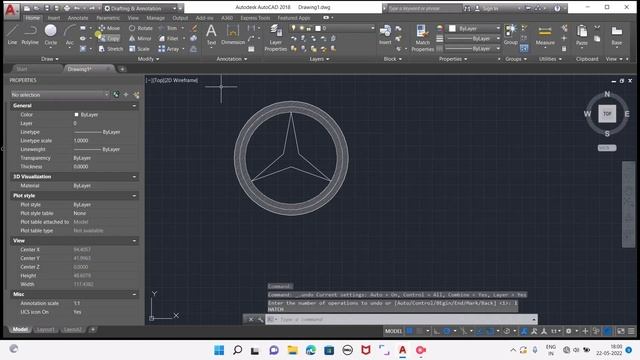The height and width of the screenshot is (360, 640).
Task: Click the Insert block icon
Action: click(385, 34)
